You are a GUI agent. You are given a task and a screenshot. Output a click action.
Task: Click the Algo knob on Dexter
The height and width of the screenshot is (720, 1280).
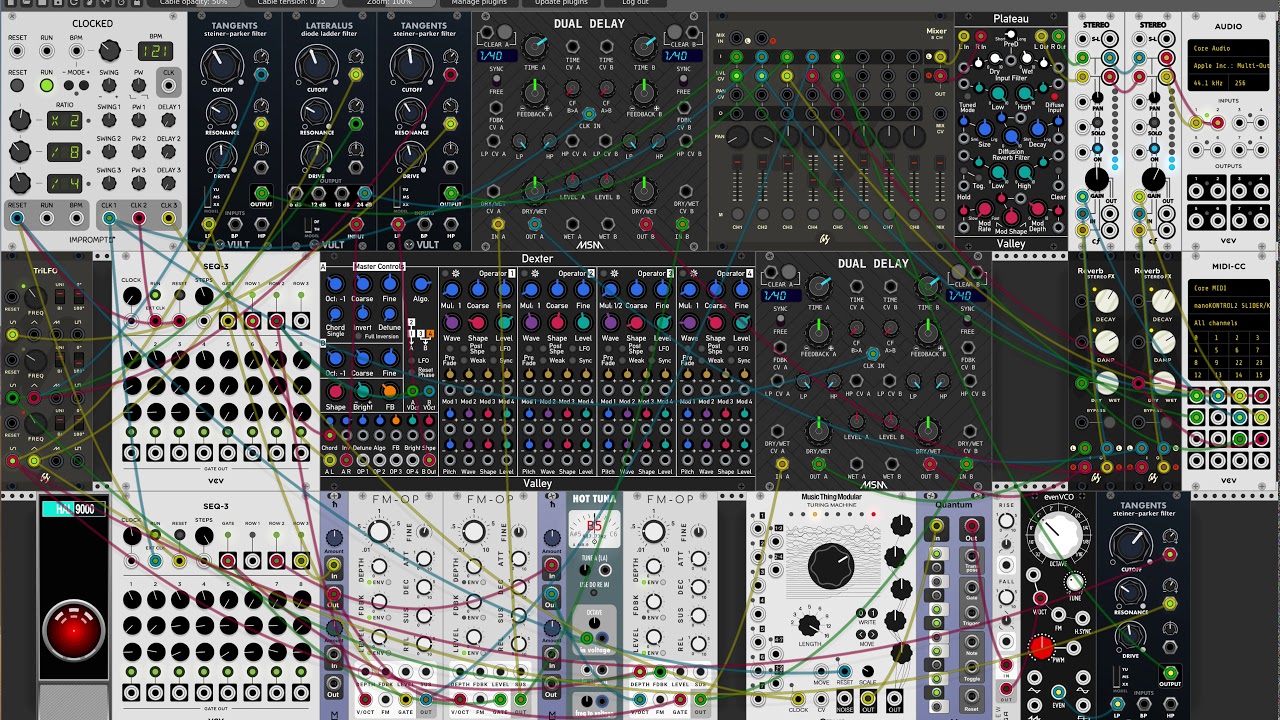[x=422, y=285]
